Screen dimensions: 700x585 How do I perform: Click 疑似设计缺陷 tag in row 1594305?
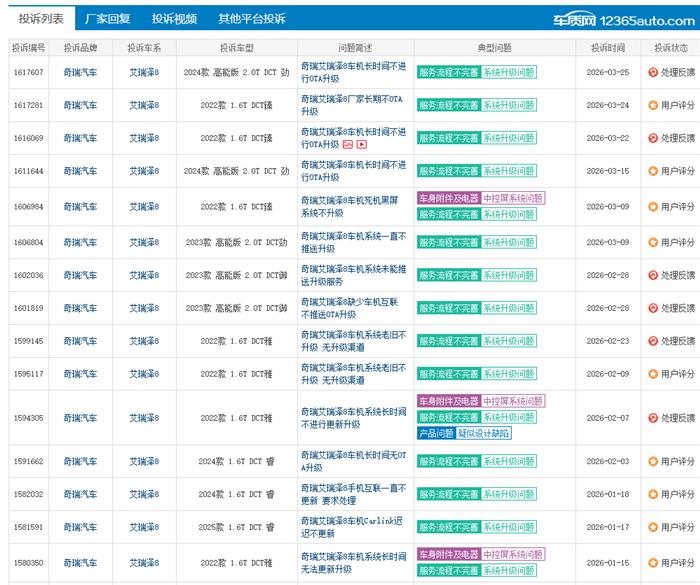pos(484,433)
